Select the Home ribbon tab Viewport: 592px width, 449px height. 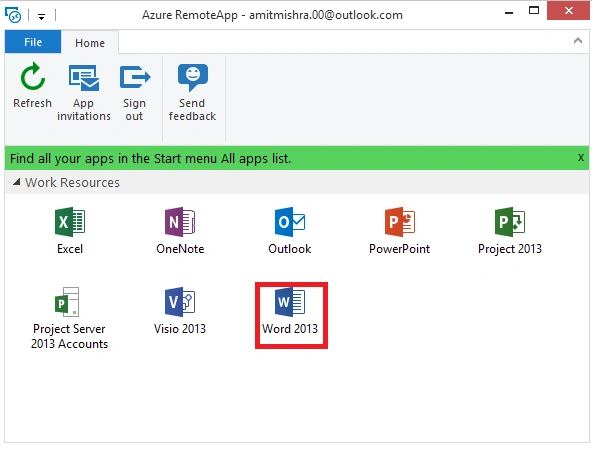(x=90, y=43)
